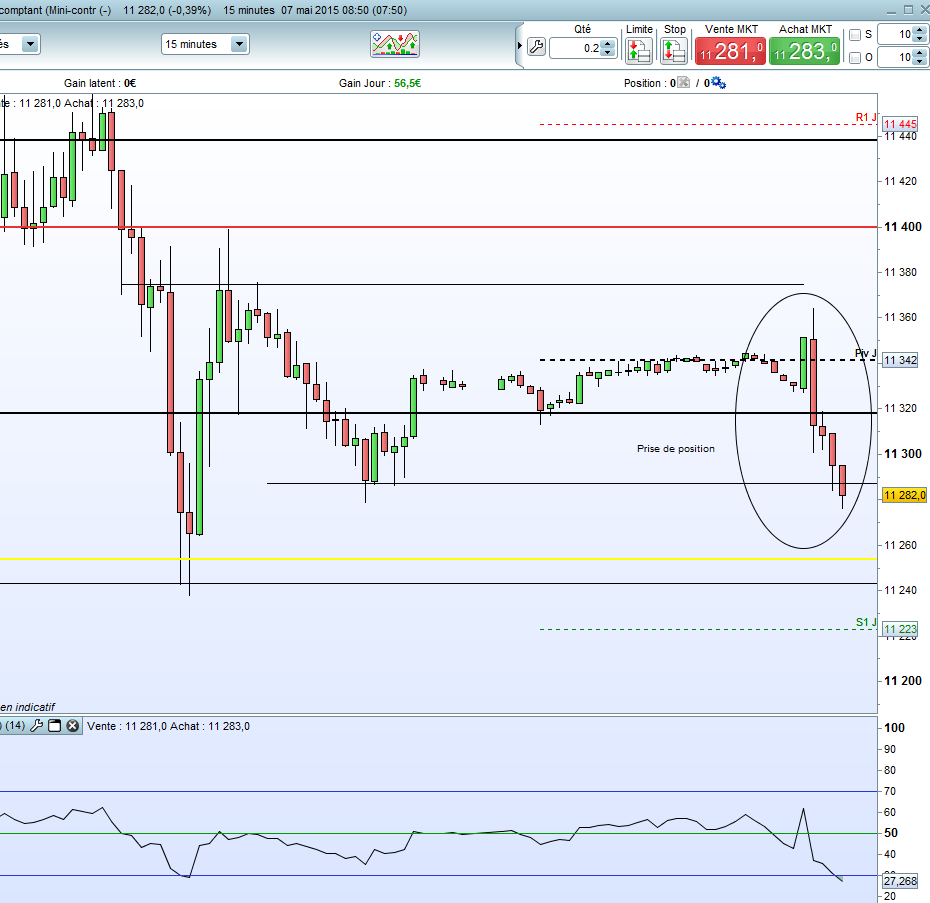Click the Stop order icon
930x903 pixels.
tap(674, 51)
